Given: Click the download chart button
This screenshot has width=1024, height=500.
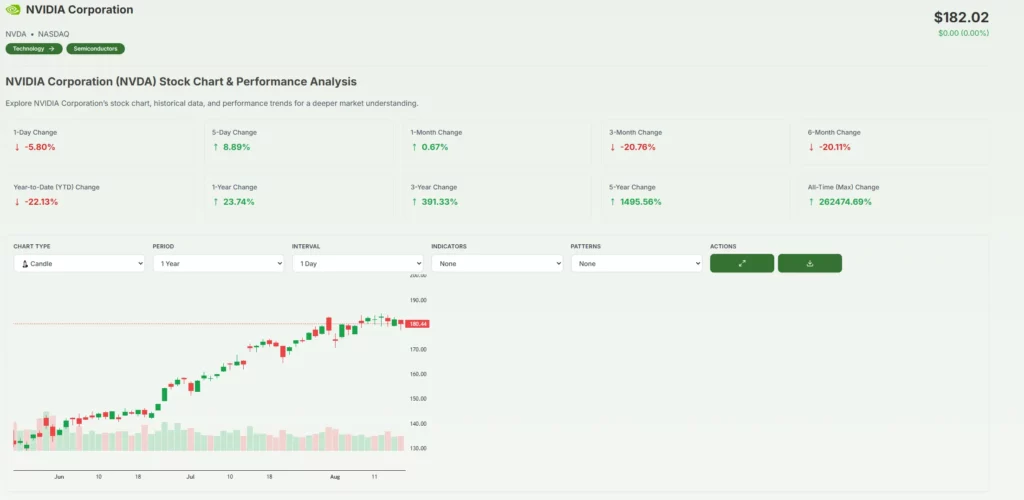Looking at the screenshot, I should pos(810,263).
